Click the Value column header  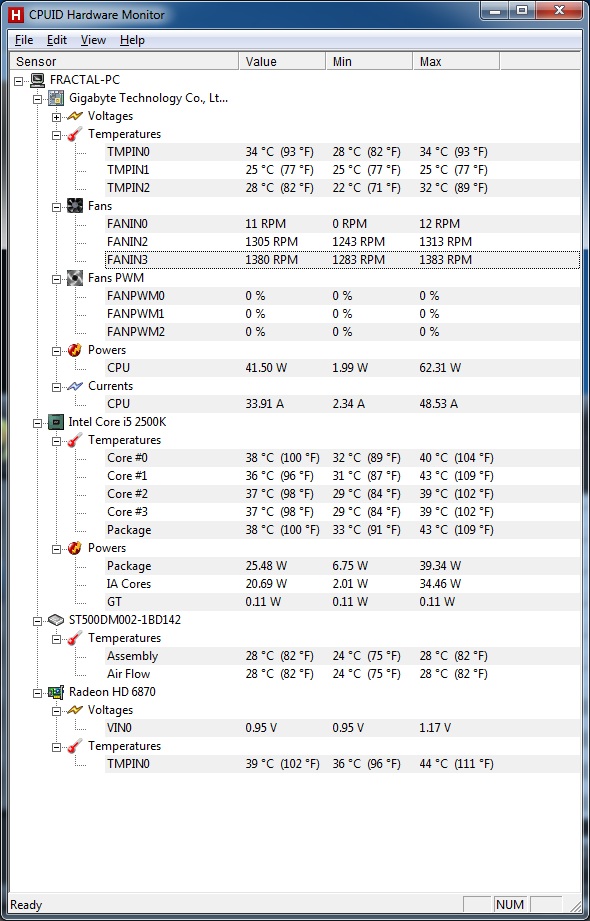click(282, 61)
